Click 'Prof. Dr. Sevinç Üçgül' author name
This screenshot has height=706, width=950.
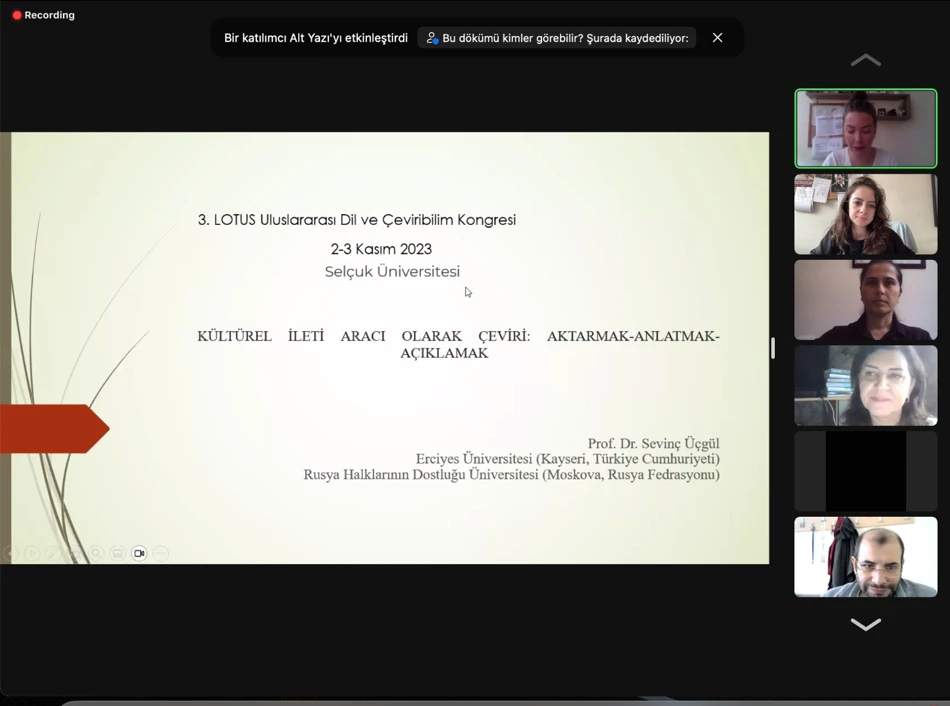653,444
